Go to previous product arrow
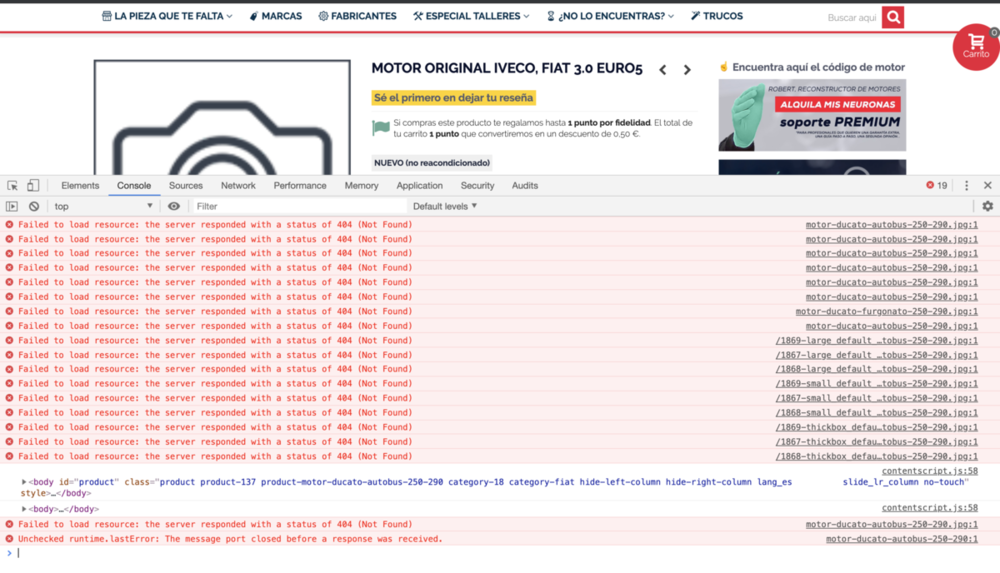Image resolution: width=1000 pixels, height=573 pixels. click(662, 70)
